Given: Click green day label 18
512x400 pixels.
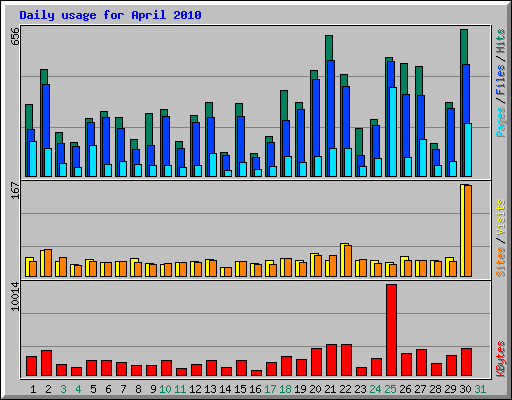Looking at the screenshot, I should coord(285,389).
